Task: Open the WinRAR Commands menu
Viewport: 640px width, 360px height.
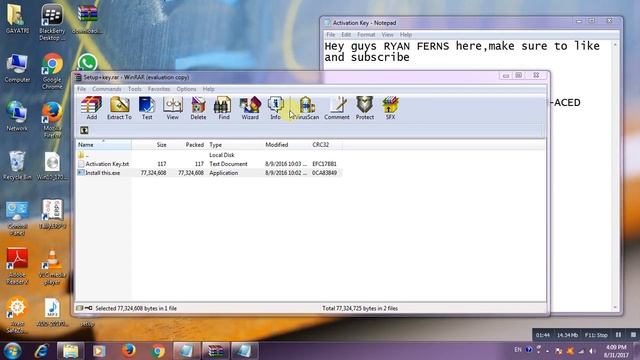Action: click(x=107, y=89)
